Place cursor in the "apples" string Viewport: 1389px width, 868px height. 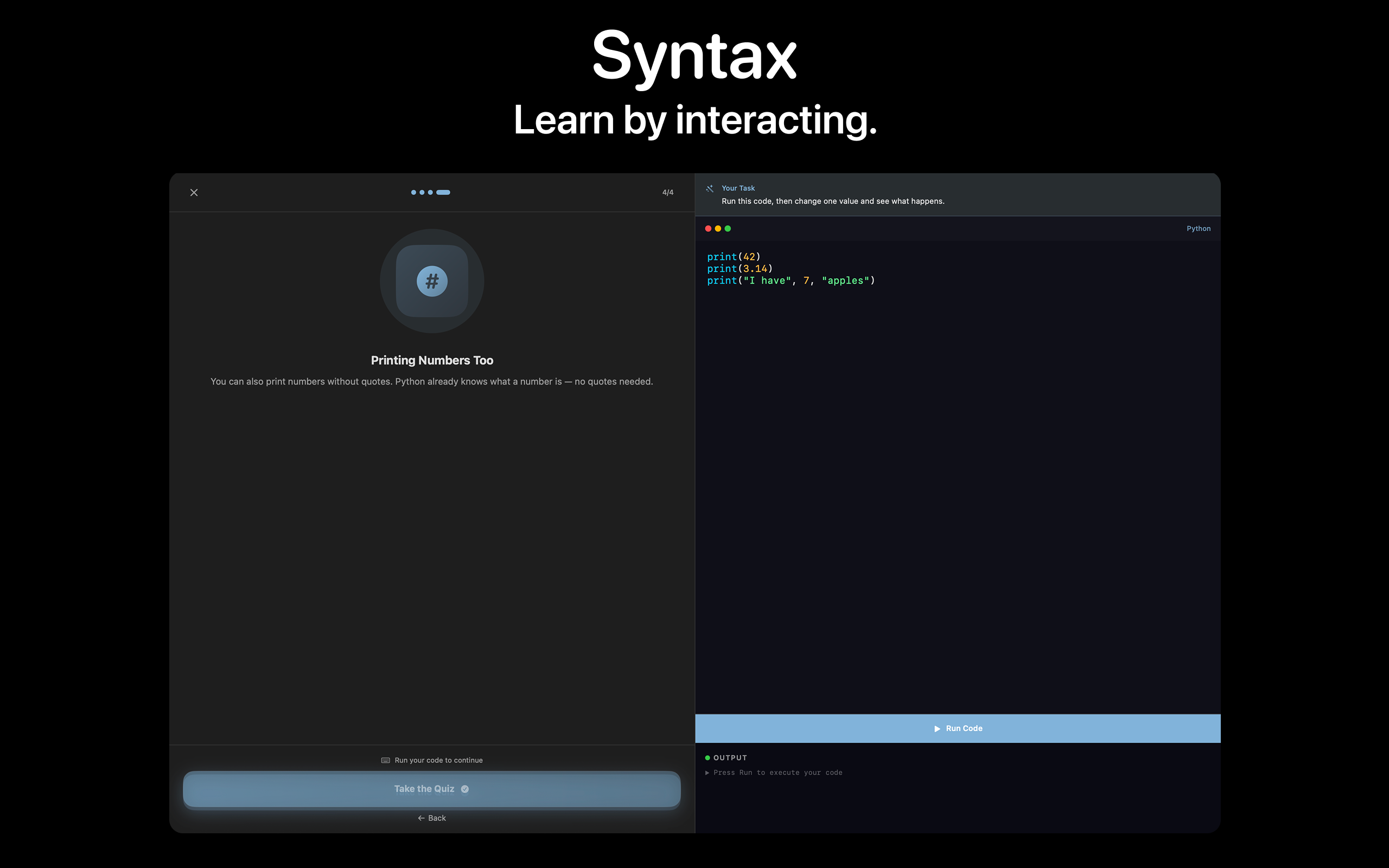845,280
